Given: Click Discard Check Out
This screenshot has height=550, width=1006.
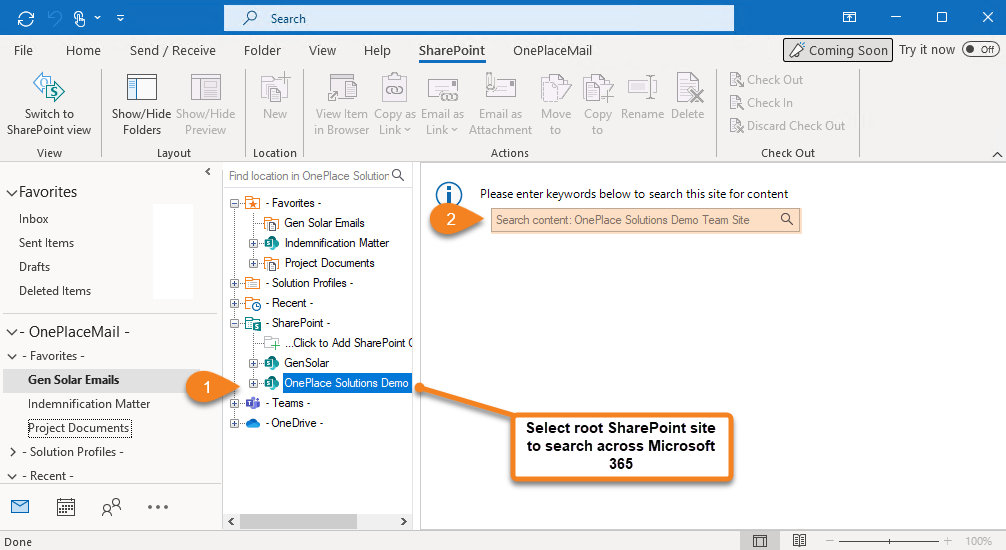Looking at the screenshot, I should pos(787,126).
